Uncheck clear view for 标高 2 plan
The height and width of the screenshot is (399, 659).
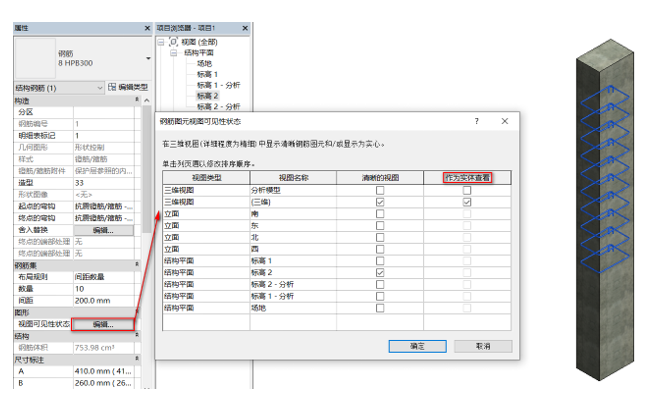point(380,272)
